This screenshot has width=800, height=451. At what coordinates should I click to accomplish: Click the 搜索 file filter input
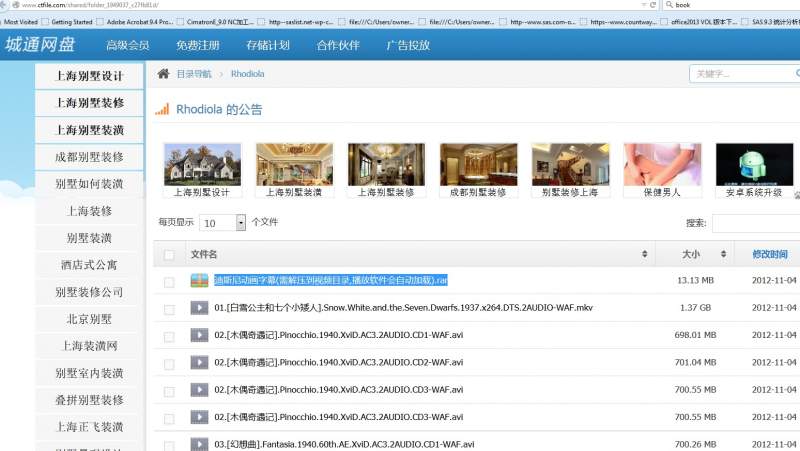756,223
